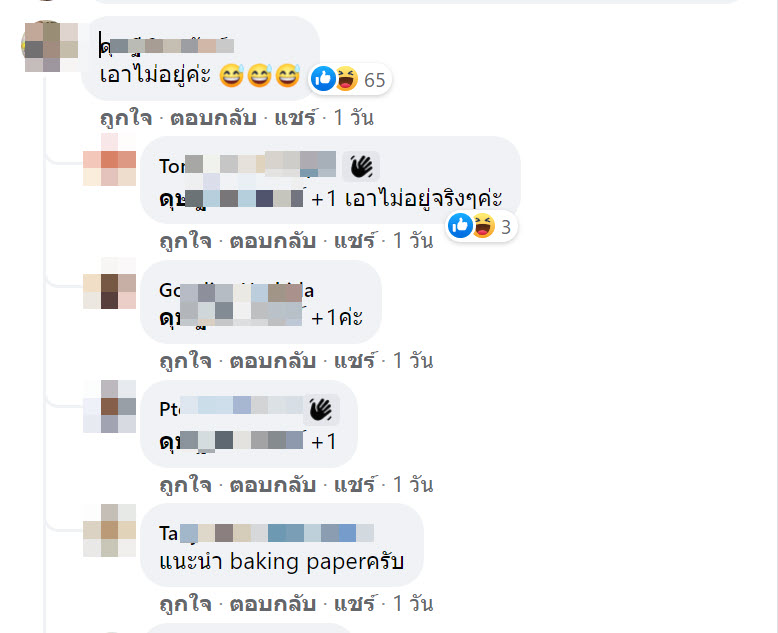The width and height of the screenshot is (778, 633).
Task: Reply to the top comment using ตอบกลับ
Action: coord(213,118)
